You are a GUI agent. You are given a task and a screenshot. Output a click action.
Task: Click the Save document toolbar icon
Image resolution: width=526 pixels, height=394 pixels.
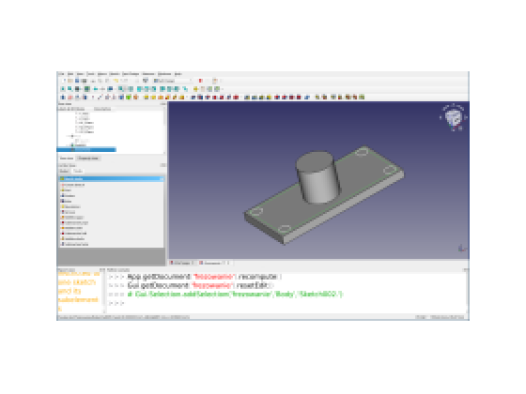point(77,81)
